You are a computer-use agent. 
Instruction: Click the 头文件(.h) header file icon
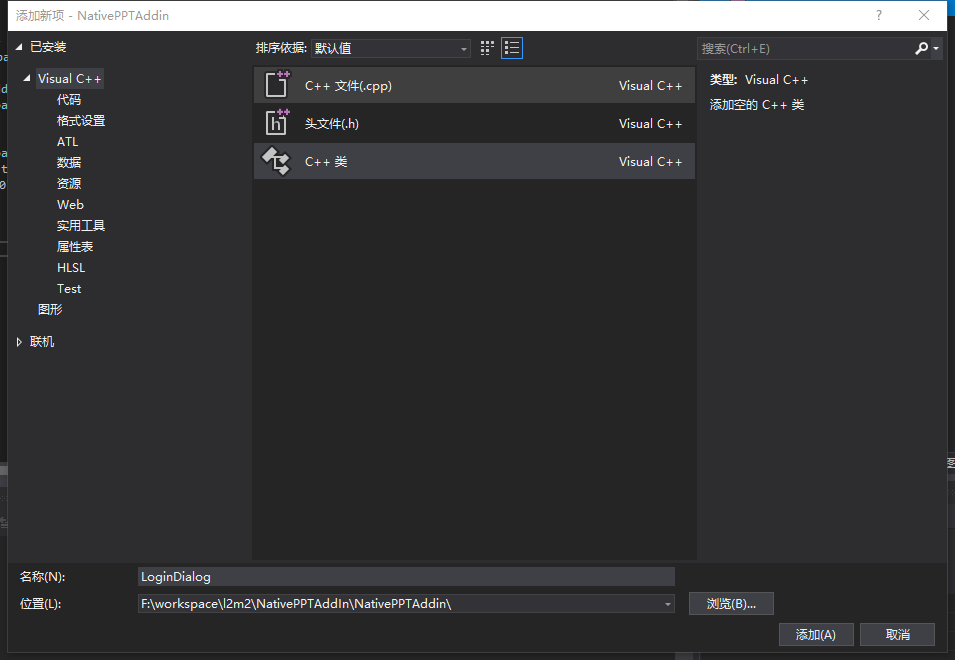277,122
